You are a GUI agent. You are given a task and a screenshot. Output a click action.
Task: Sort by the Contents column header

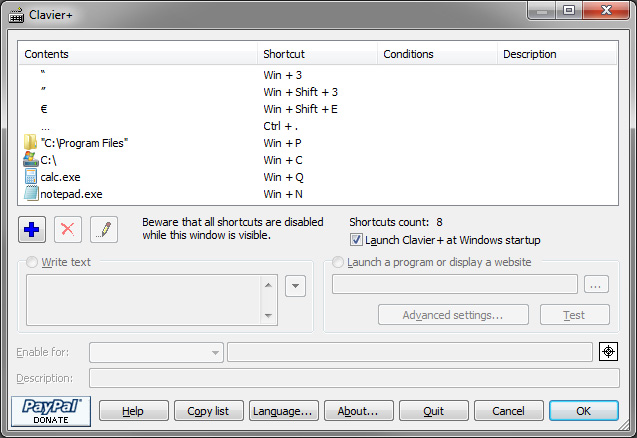137,54
